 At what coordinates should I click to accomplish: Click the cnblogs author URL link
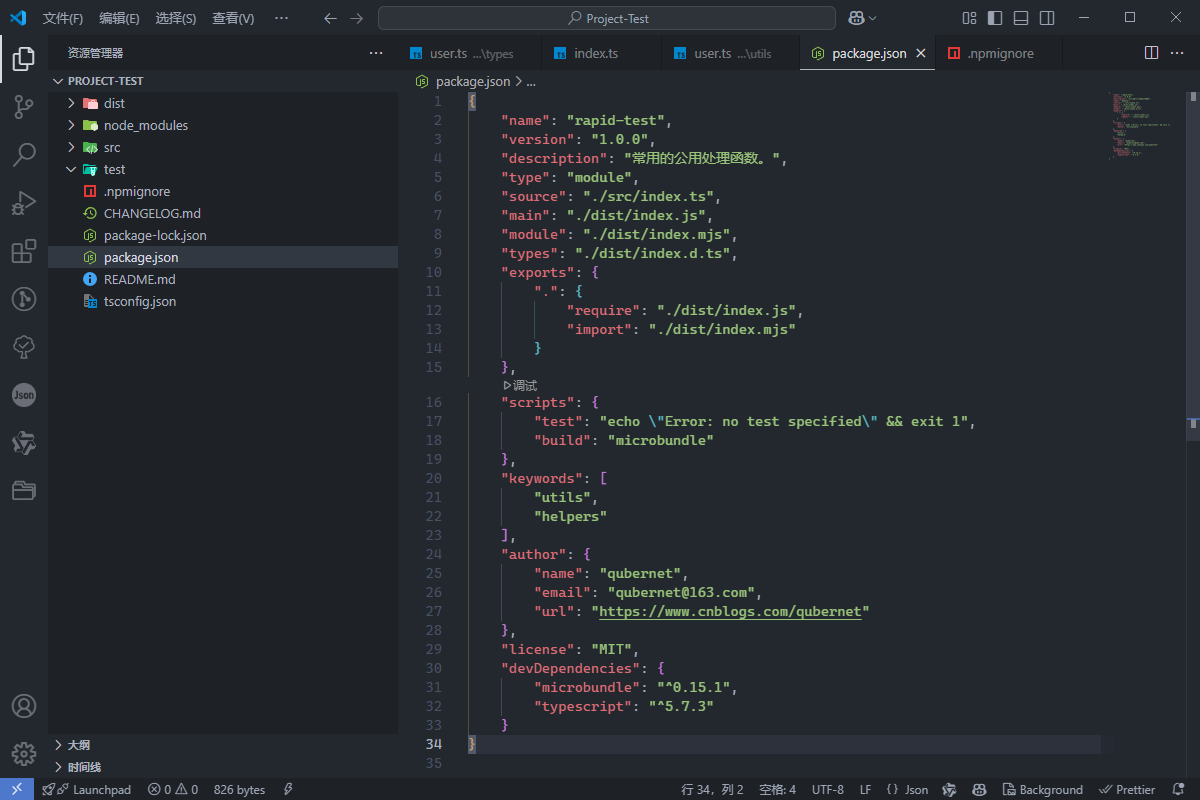[730, 611]
